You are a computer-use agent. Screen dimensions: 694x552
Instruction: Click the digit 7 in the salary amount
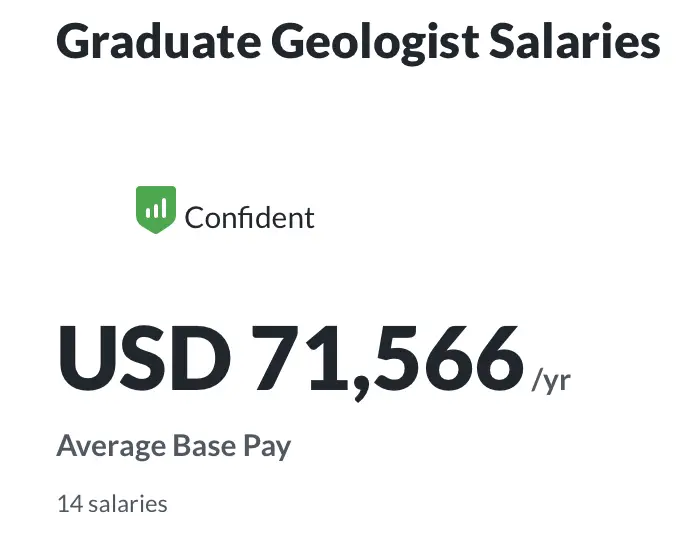tap(275, 358)
